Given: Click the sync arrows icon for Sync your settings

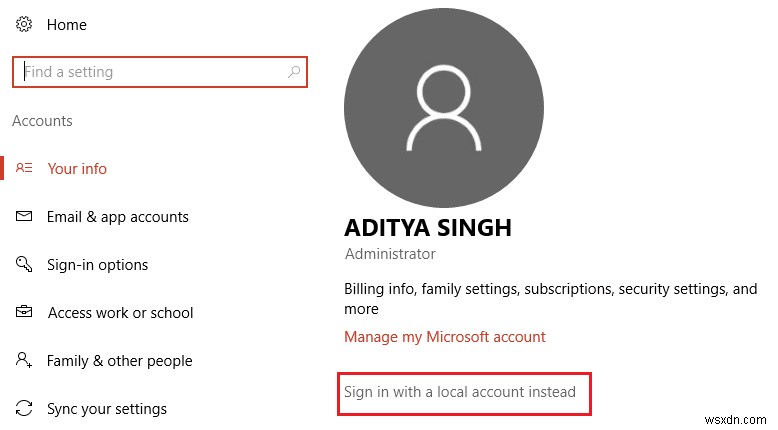Looking at the screenshot, I should tap(25, 409).
